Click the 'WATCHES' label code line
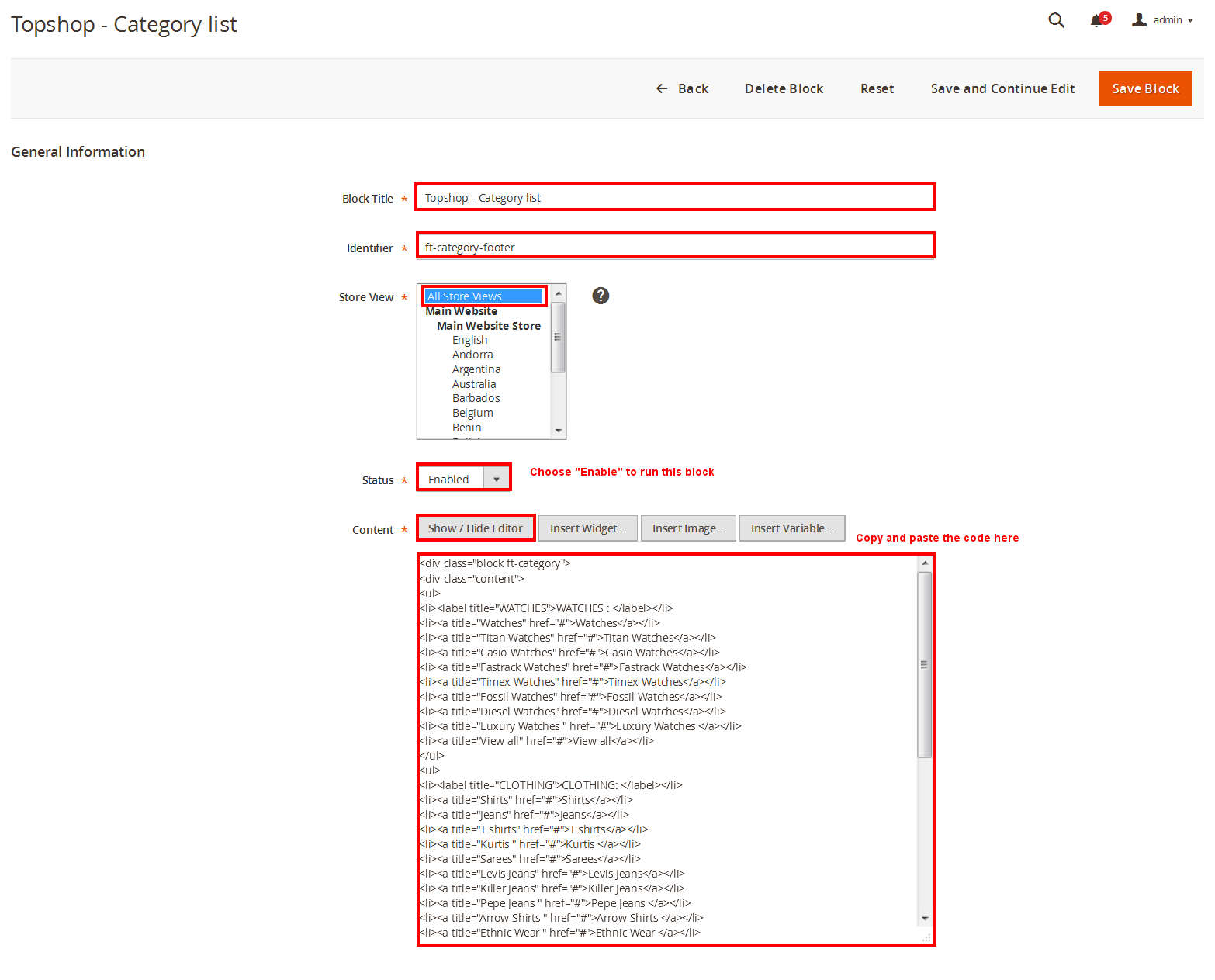1215x980 pixels. click(546, 608)
